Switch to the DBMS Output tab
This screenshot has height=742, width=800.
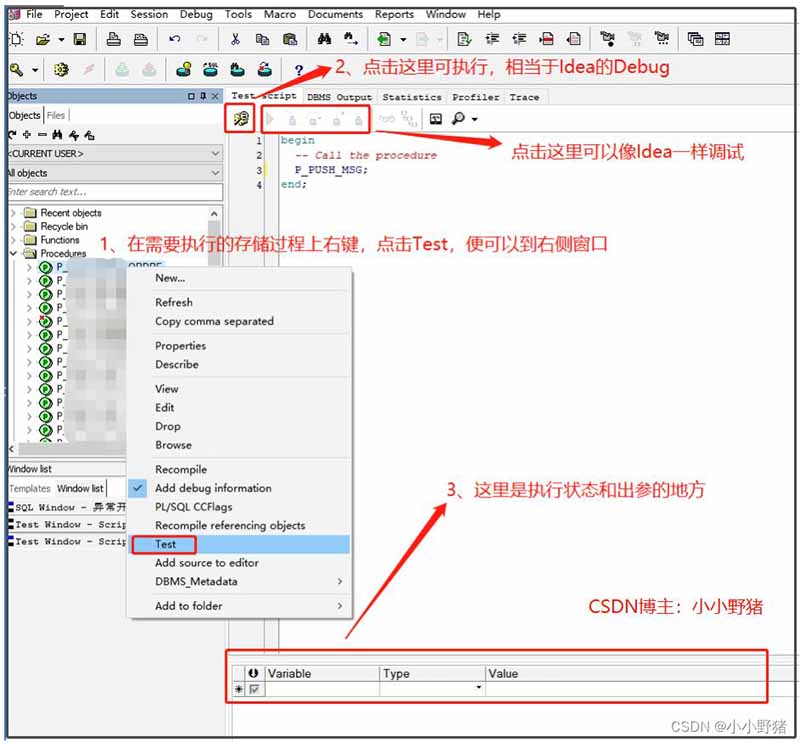339,97
